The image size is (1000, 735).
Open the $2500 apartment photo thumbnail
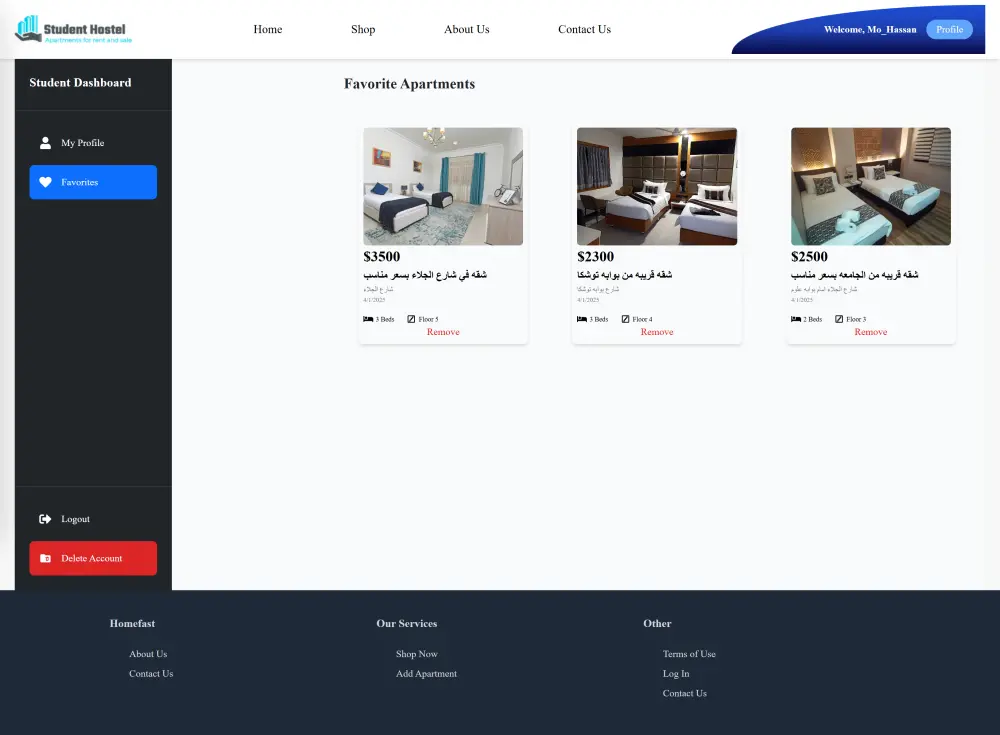point(870,186)
